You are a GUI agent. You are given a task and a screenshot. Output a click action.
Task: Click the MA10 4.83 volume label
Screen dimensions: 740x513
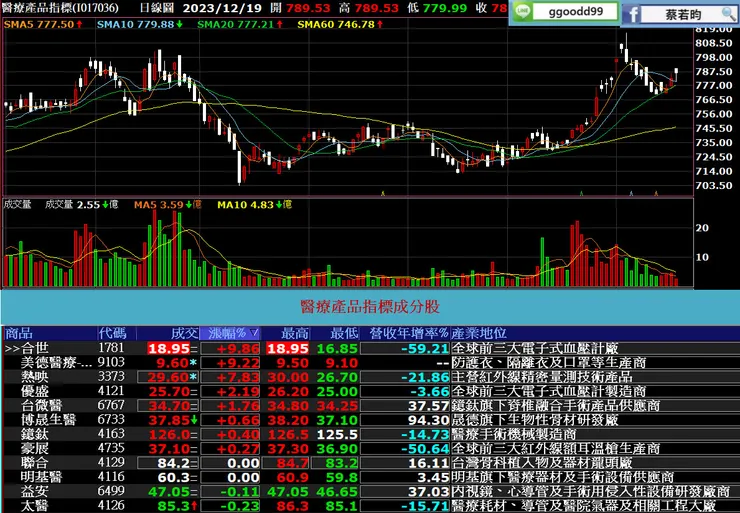click(254, 205)
